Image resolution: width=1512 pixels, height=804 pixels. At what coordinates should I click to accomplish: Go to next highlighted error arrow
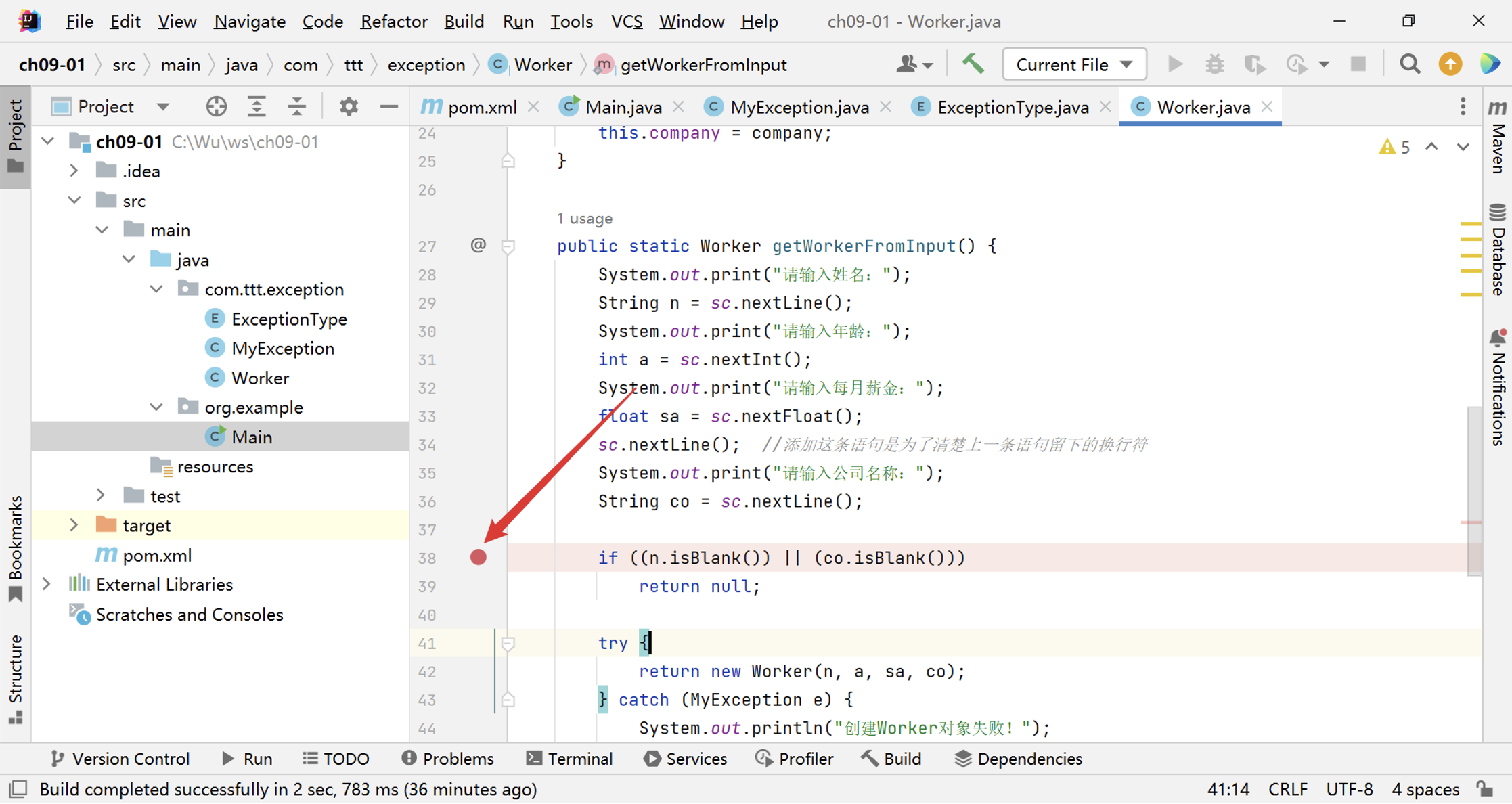tap(1463, 147)
